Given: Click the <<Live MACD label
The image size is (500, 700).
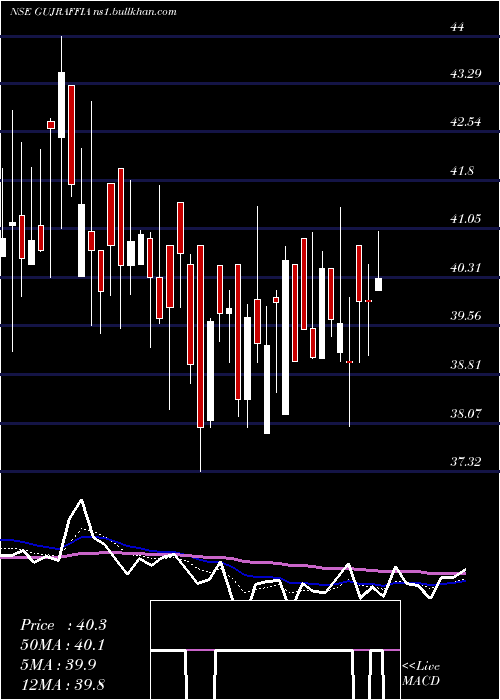Looking at the screenshot, I should (x=421, y=673).
